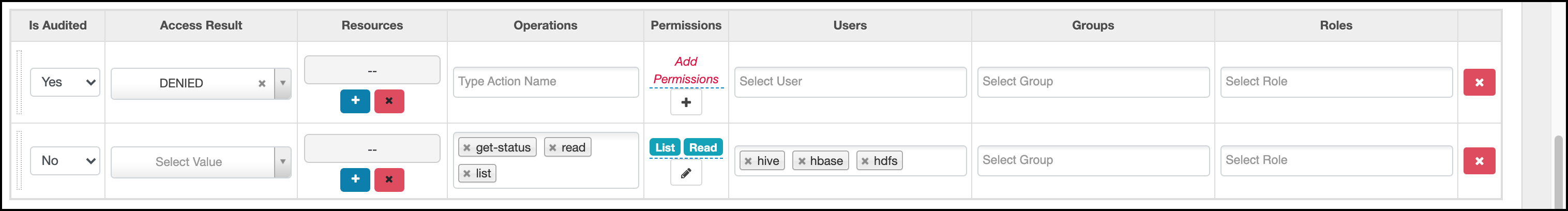
Task: Edit permissions with the pencil icon
Action: point(685,173)
